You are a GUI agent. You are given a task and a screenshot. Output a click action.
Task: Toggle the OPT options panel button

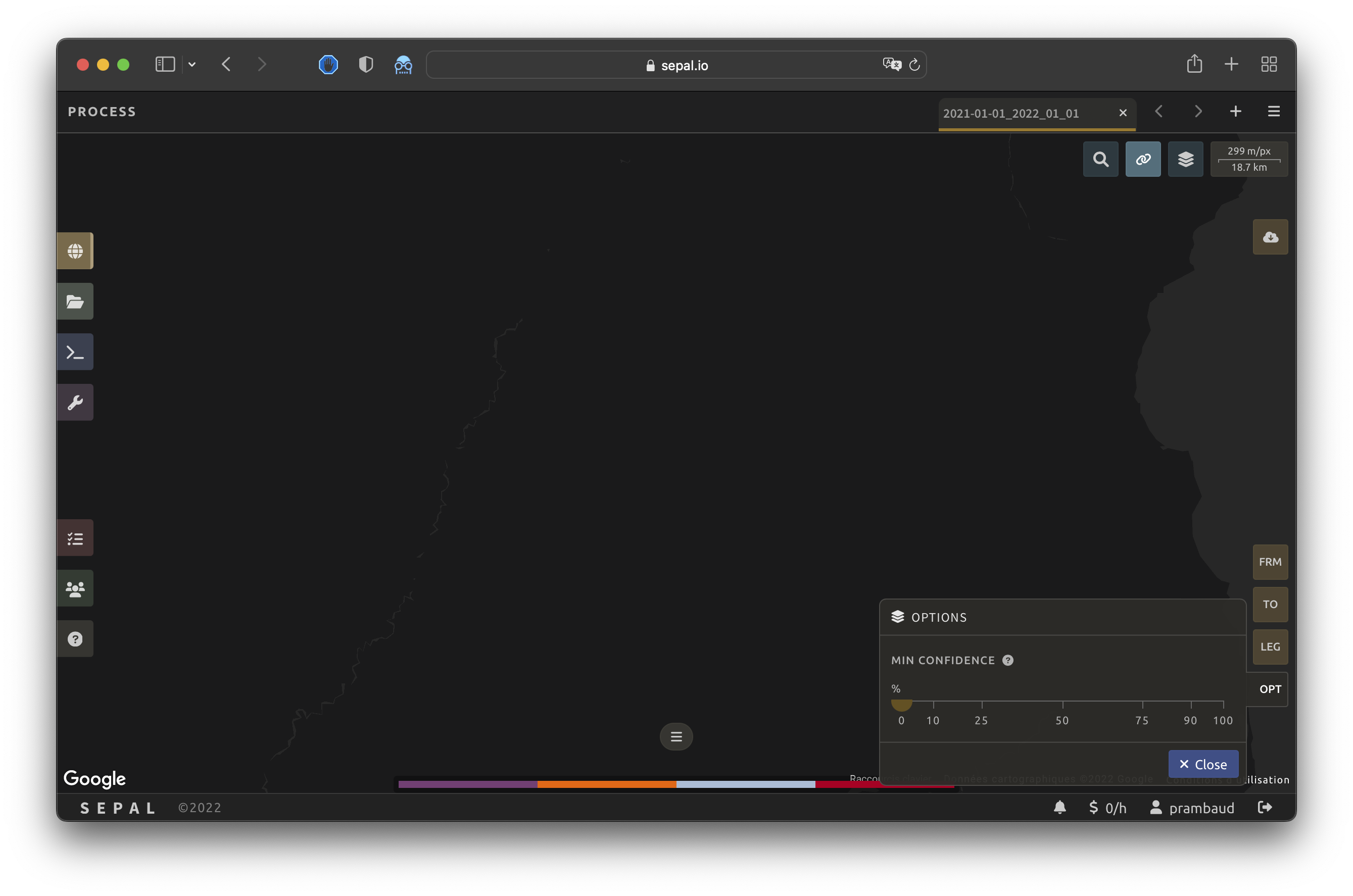click(1270, 689)
